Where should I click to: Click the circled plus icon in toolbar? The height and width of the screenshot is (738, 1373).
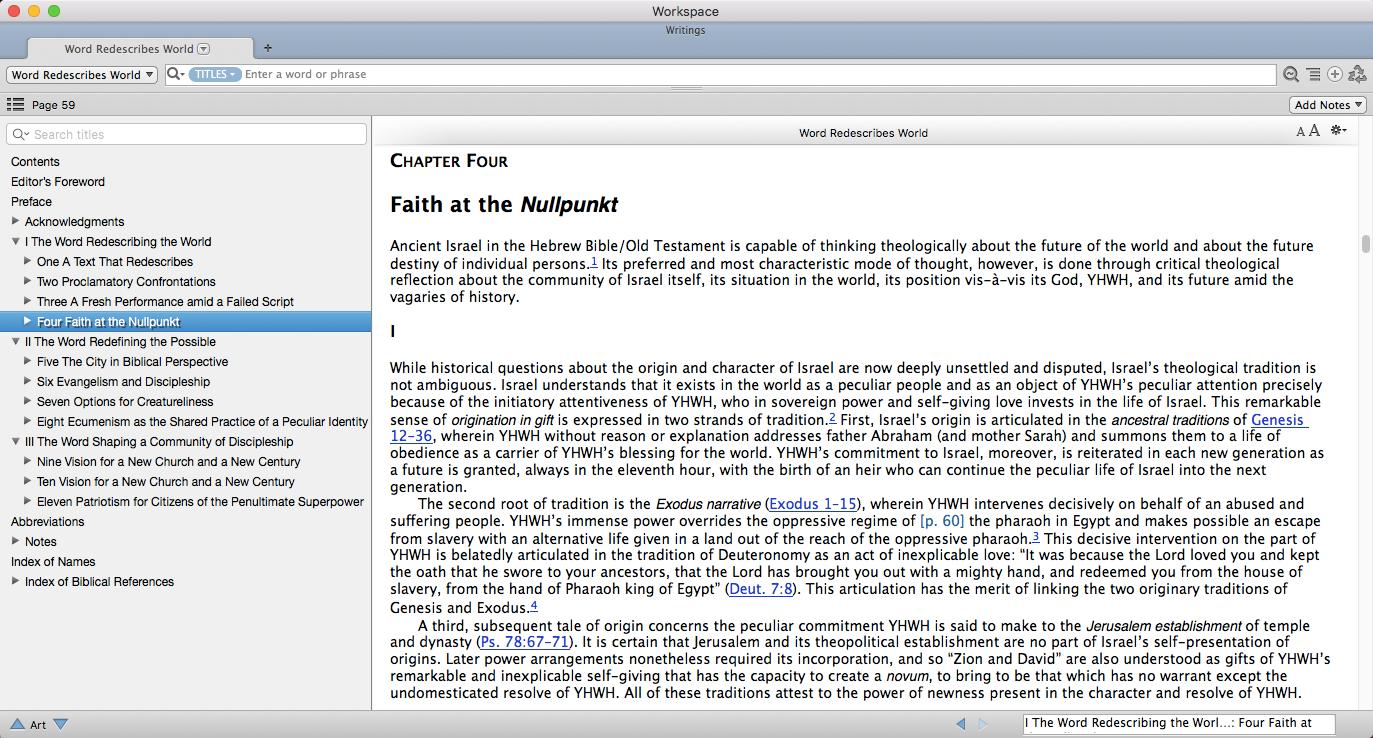pyautogui.click(x=1334, y=75)
